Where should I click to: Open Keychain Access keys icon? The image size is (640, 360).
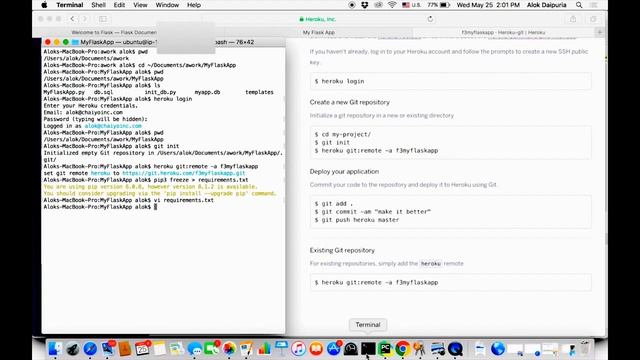(420, 349)
